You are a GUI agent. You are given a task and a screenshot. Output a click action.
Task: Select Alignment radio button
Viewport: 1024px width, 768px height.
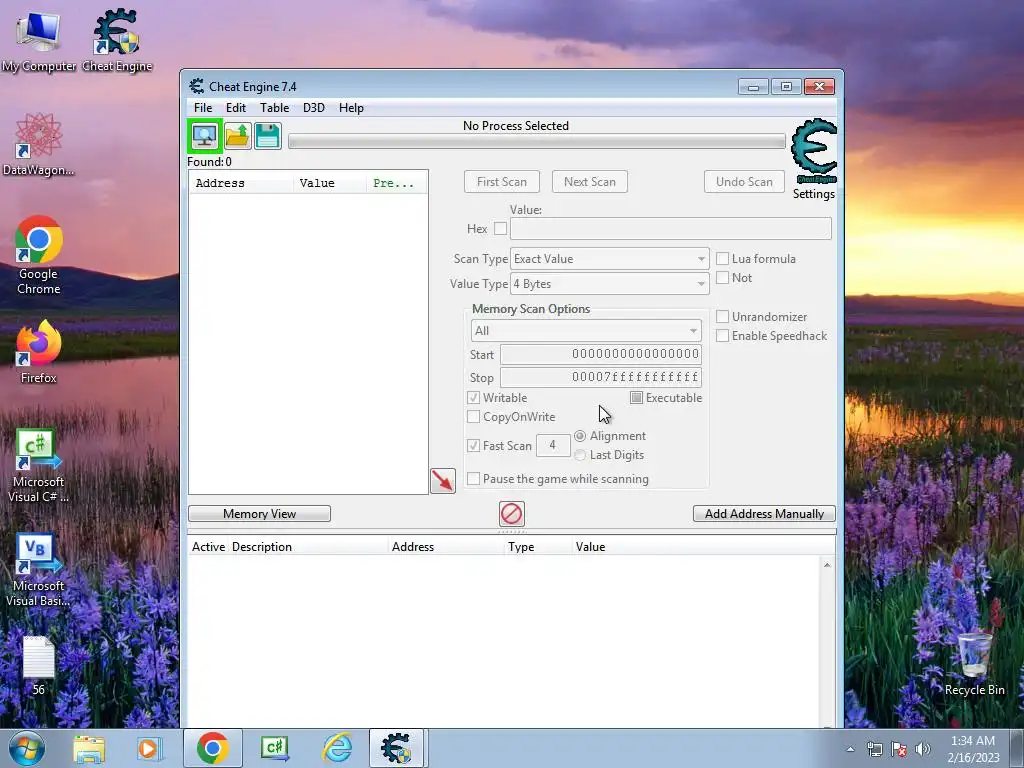(x=580, y=436)
